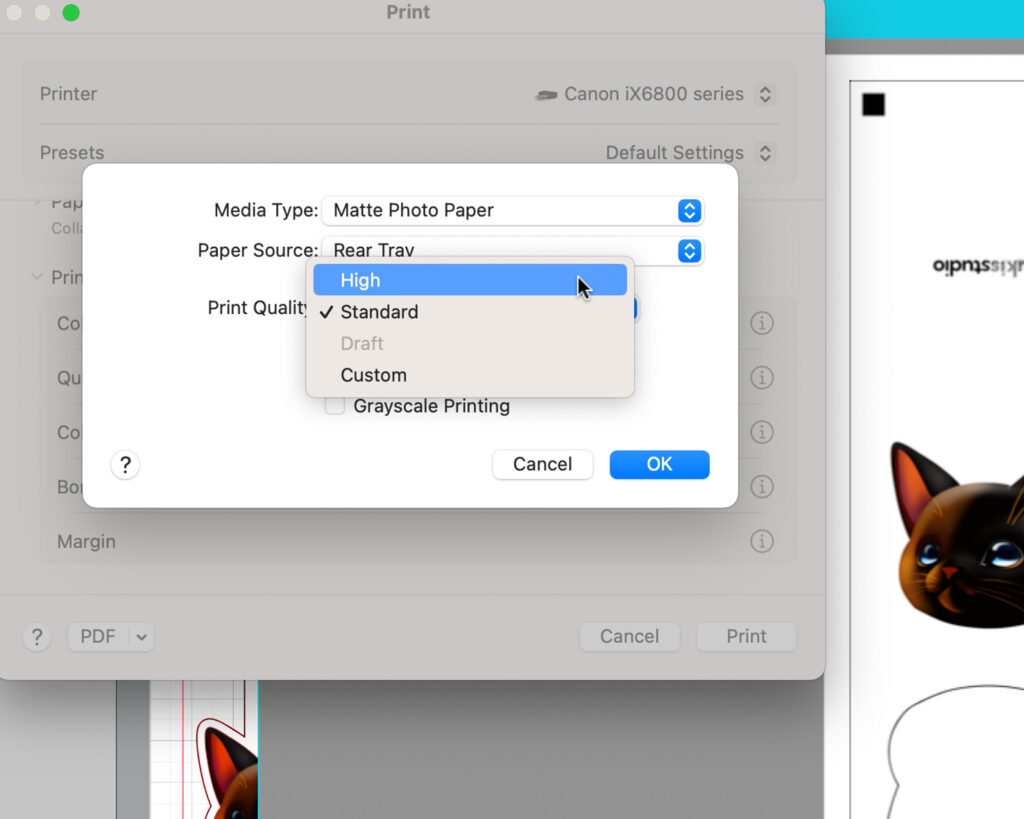This screenshot has height=819, width=1024.
Task: Enable Grayscale Printing checkbox
Action: tap(335, 406)
